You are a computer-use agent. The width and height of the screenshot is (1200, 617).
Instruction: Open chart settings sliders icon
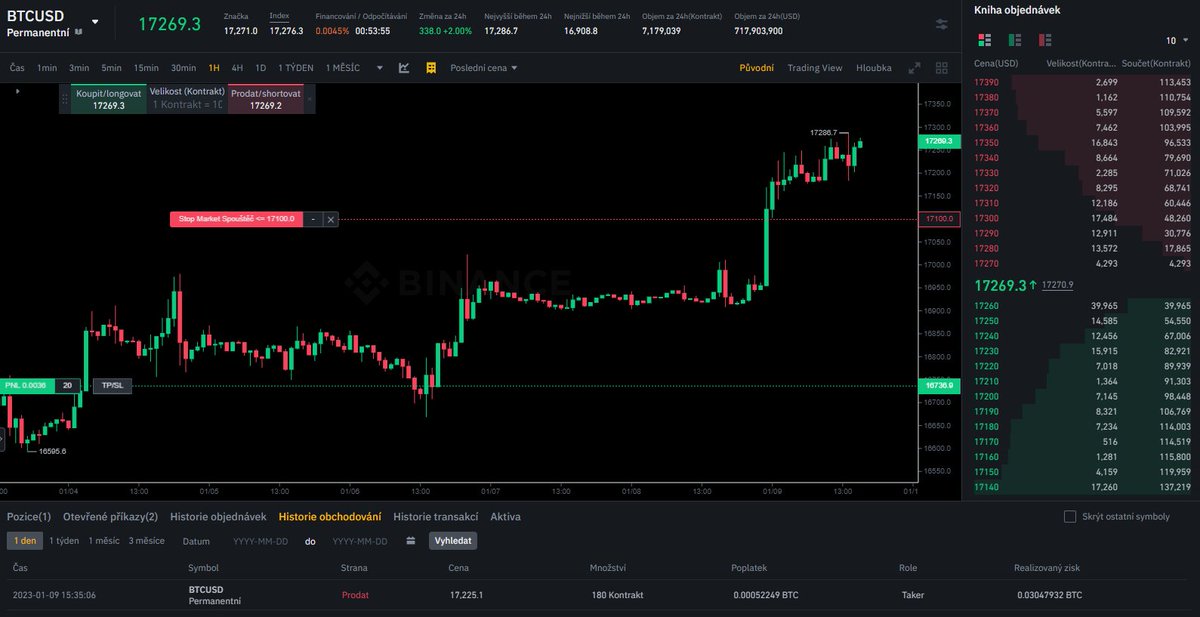point(942,24)
